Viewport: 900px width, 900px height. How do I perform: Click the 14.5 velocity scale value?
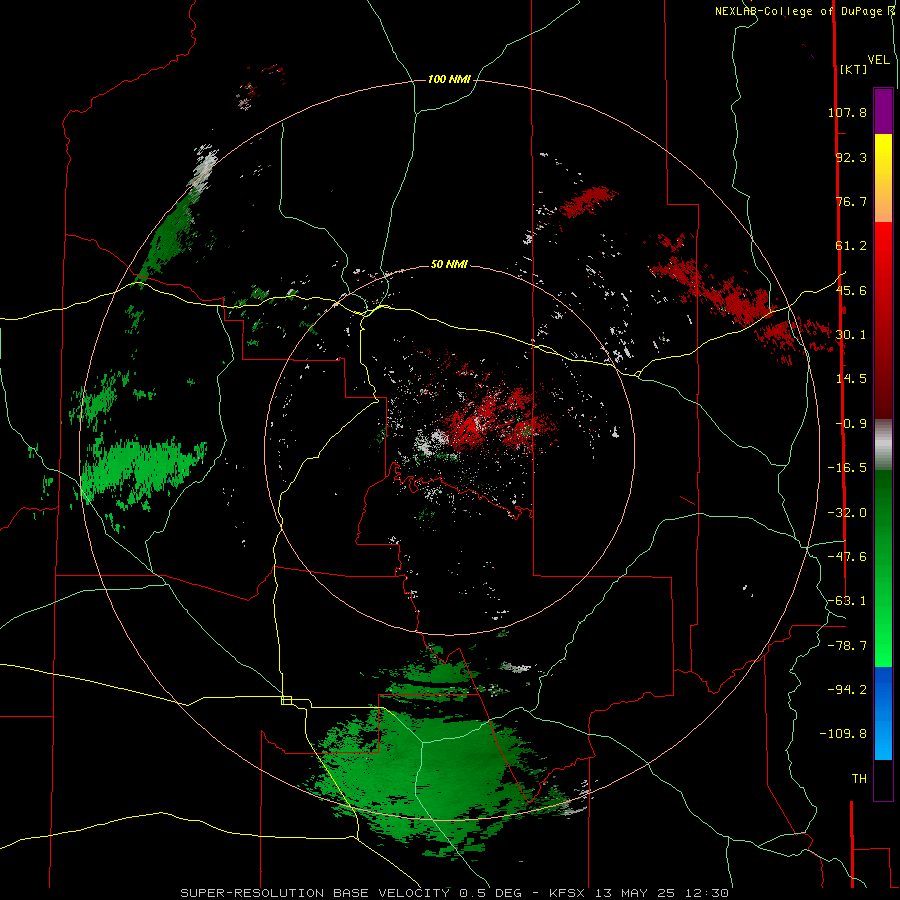[x=851, y=379]
